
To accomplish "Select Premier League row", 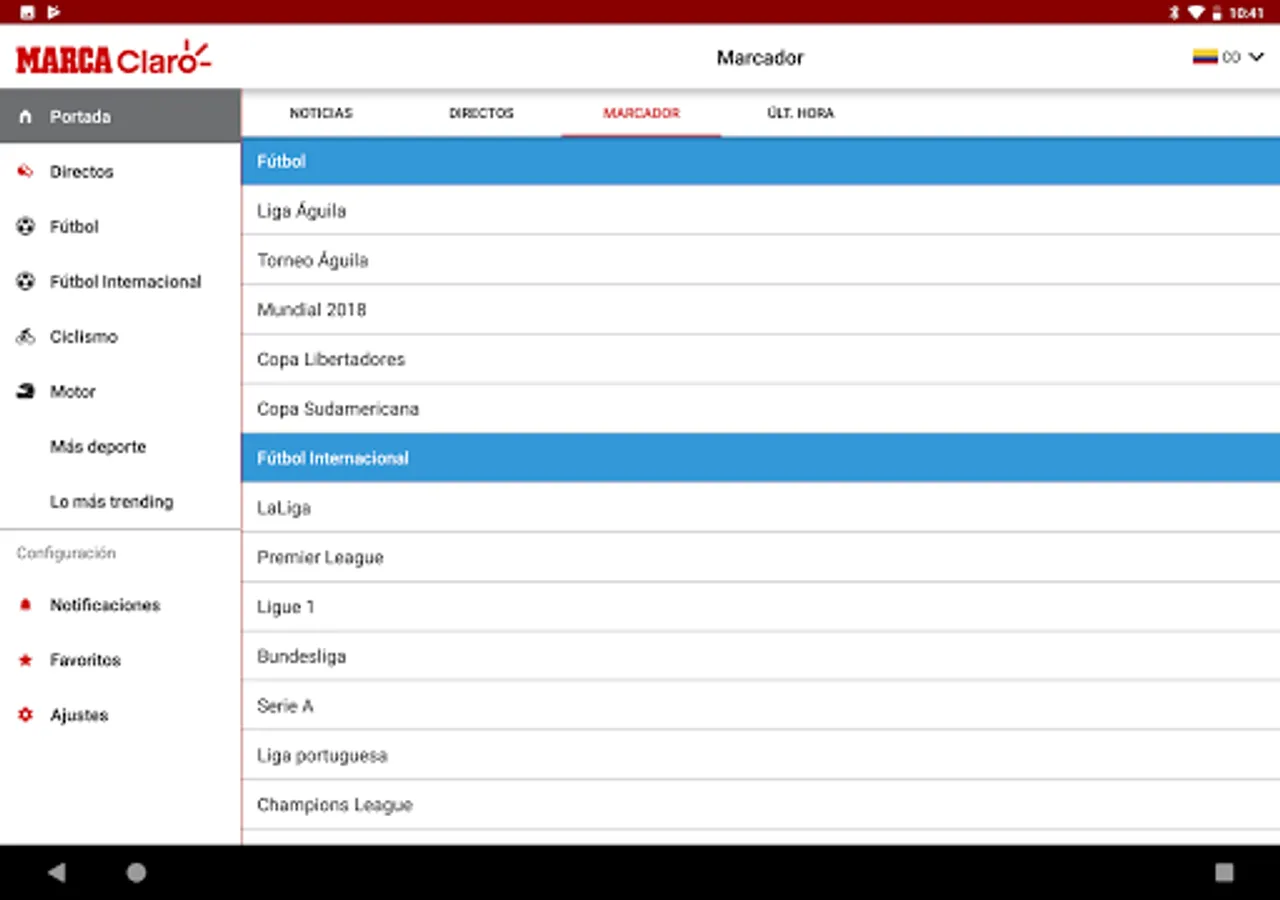I will 761,557.
